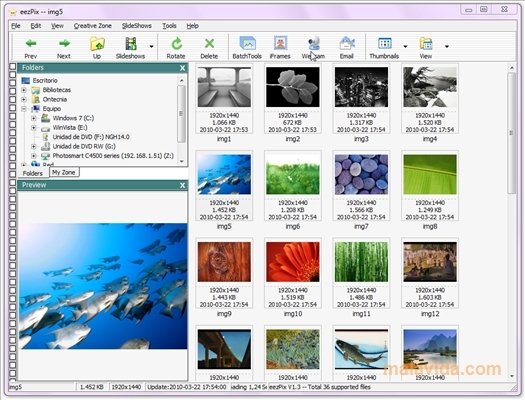Switch to Folders tab
Viewport: 525px width, 400px height.
[32, 173]
